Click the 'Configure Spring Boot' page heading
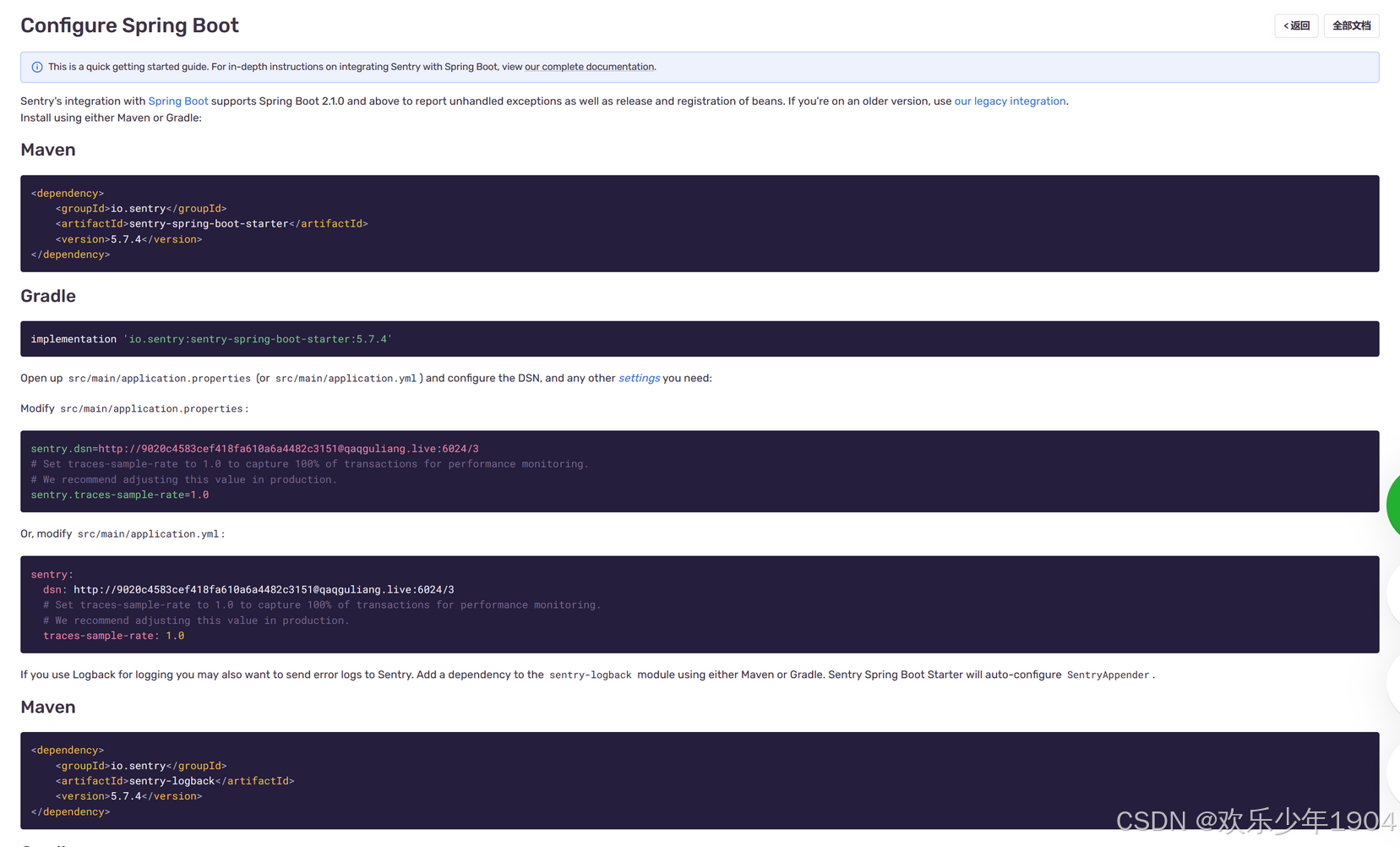 click(x=129, y=25)
